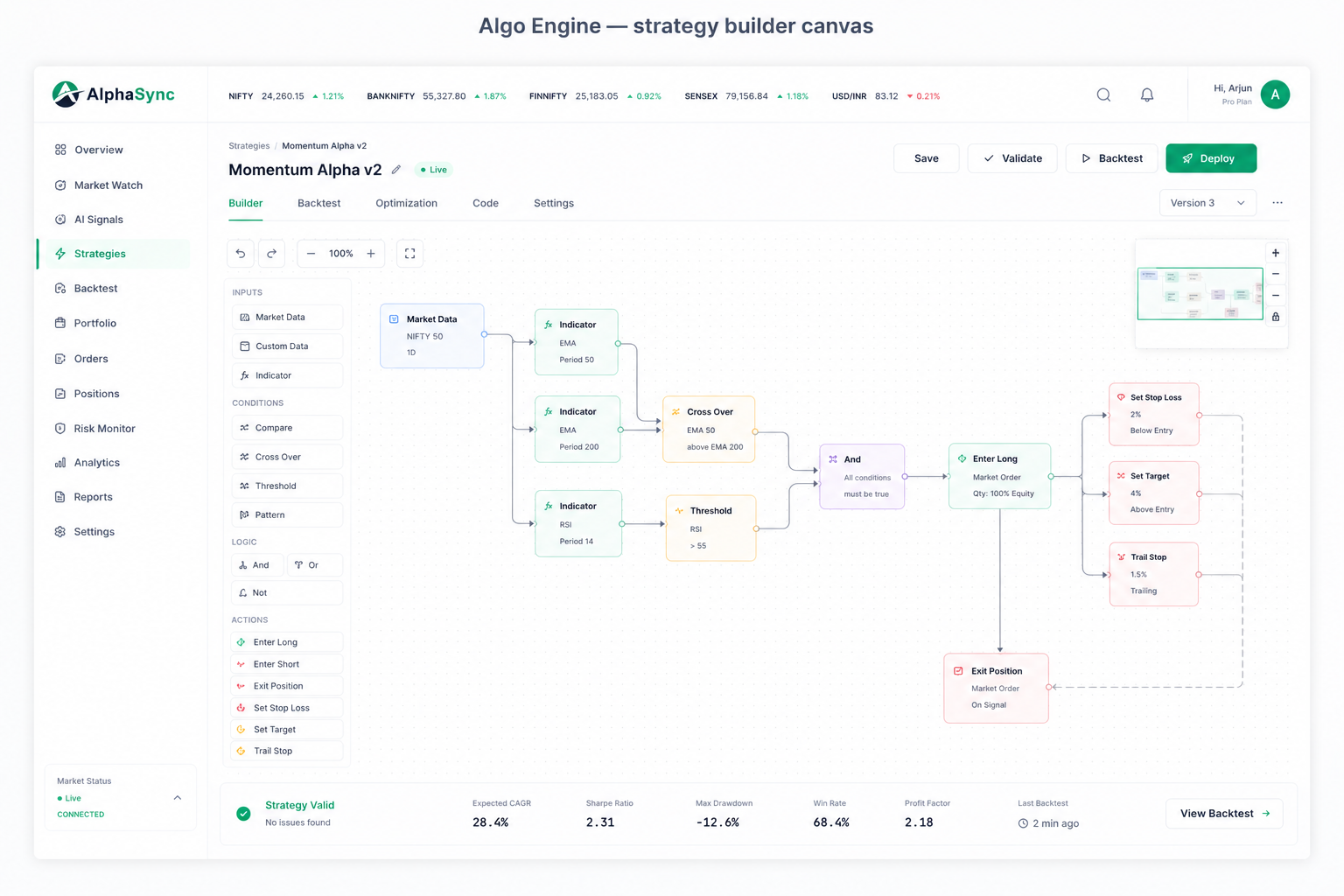Select the Trail Stop 1.5% node
1344x896 pixels.
pyautogui.click(x=1154, y=574)
